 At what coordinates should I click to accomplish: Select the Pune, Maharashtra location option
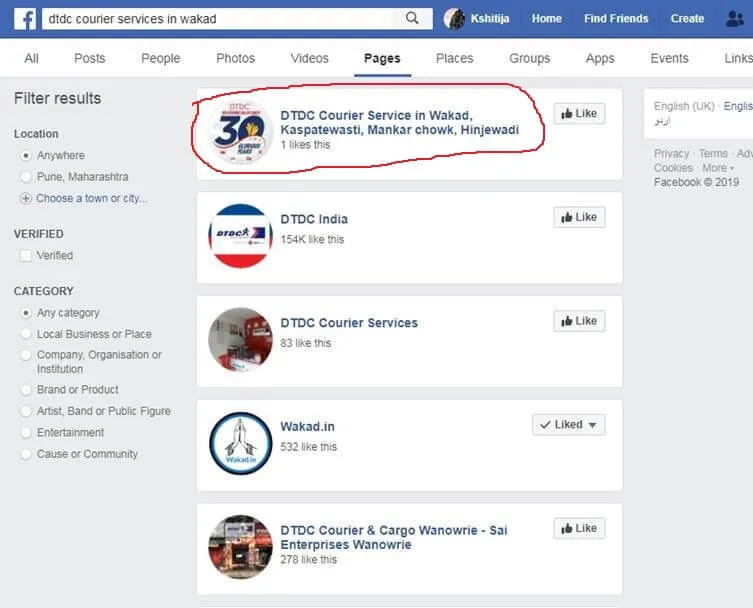26,177
